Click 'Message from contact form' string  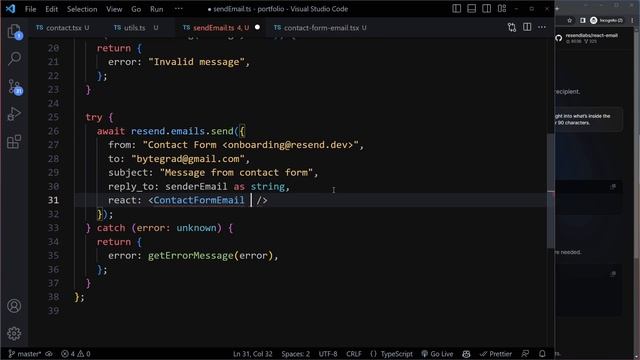(236, 173)
